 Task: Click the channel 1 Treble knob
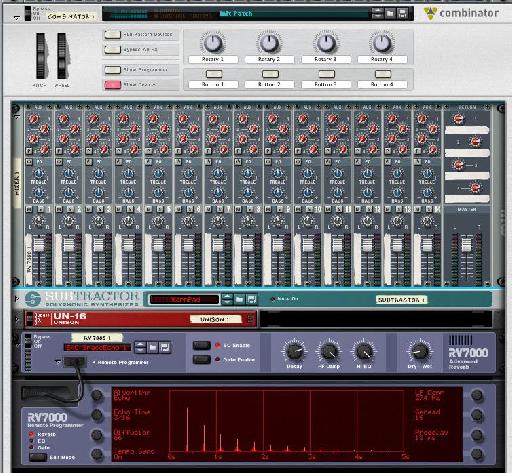[x=39, y=173]
